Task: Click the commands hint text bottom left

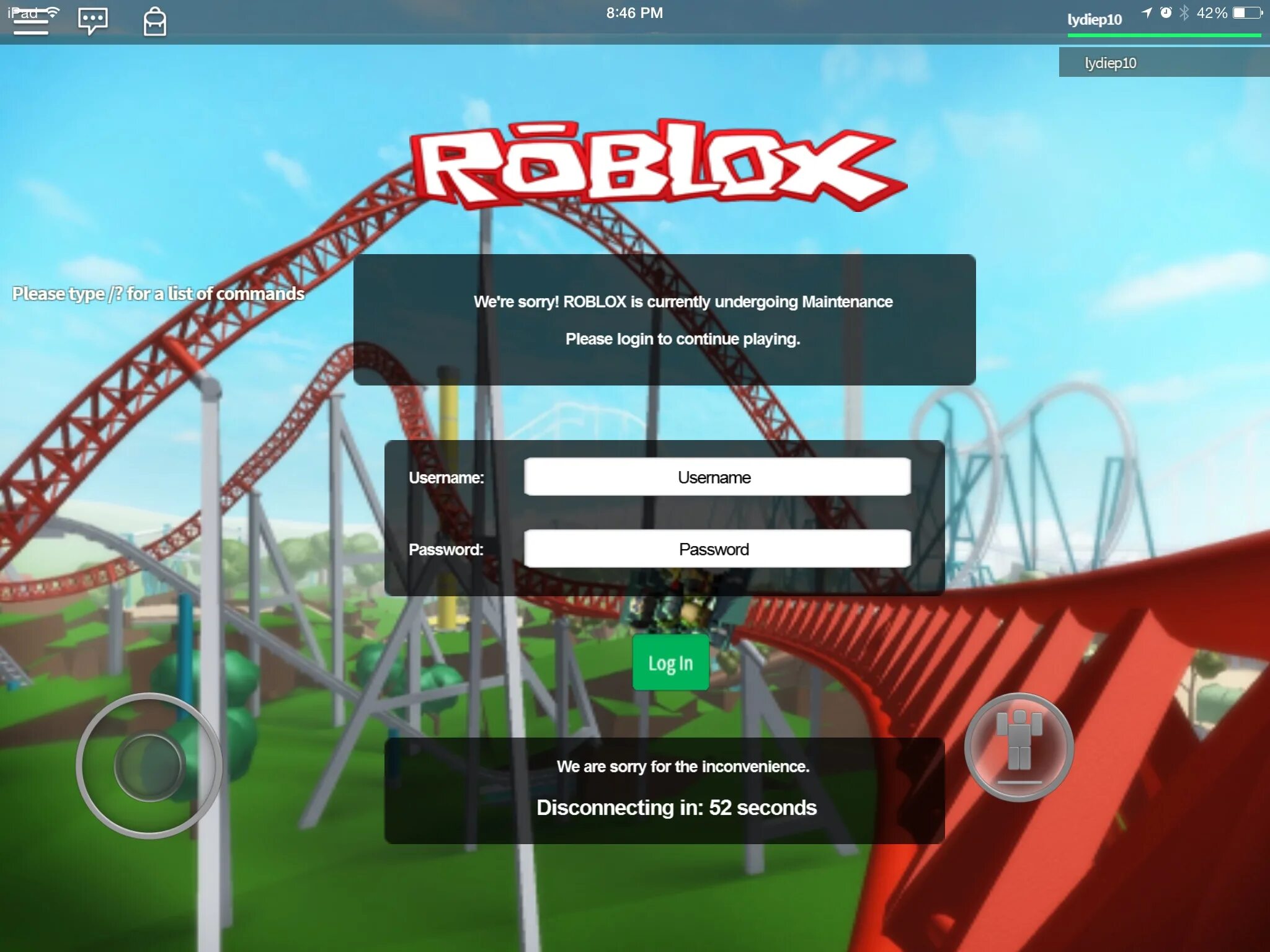Action: click(x=160, y=293)
